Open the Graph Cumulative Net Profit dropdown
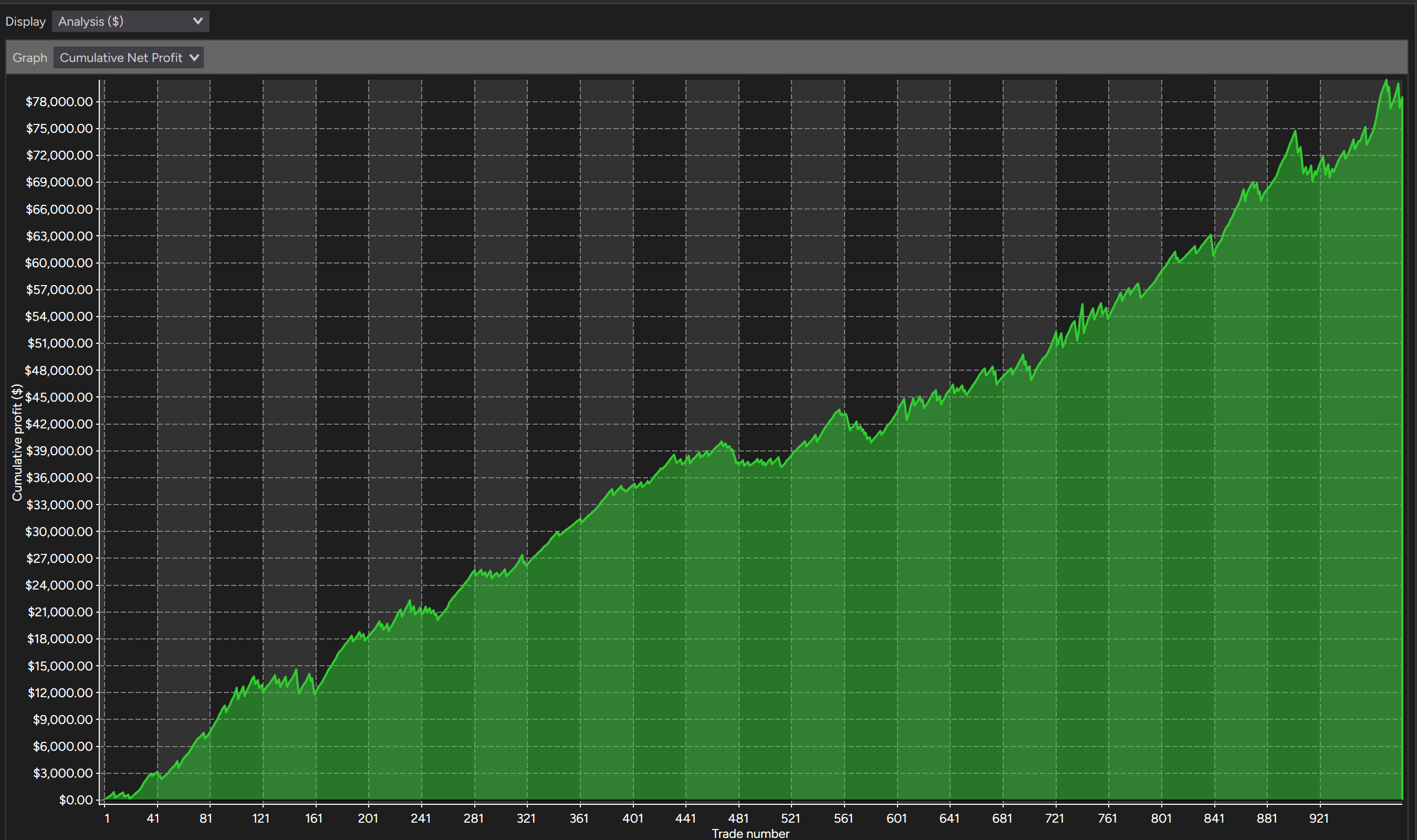1417x840 pixels. pyautogui.click(x=129, y=57)
